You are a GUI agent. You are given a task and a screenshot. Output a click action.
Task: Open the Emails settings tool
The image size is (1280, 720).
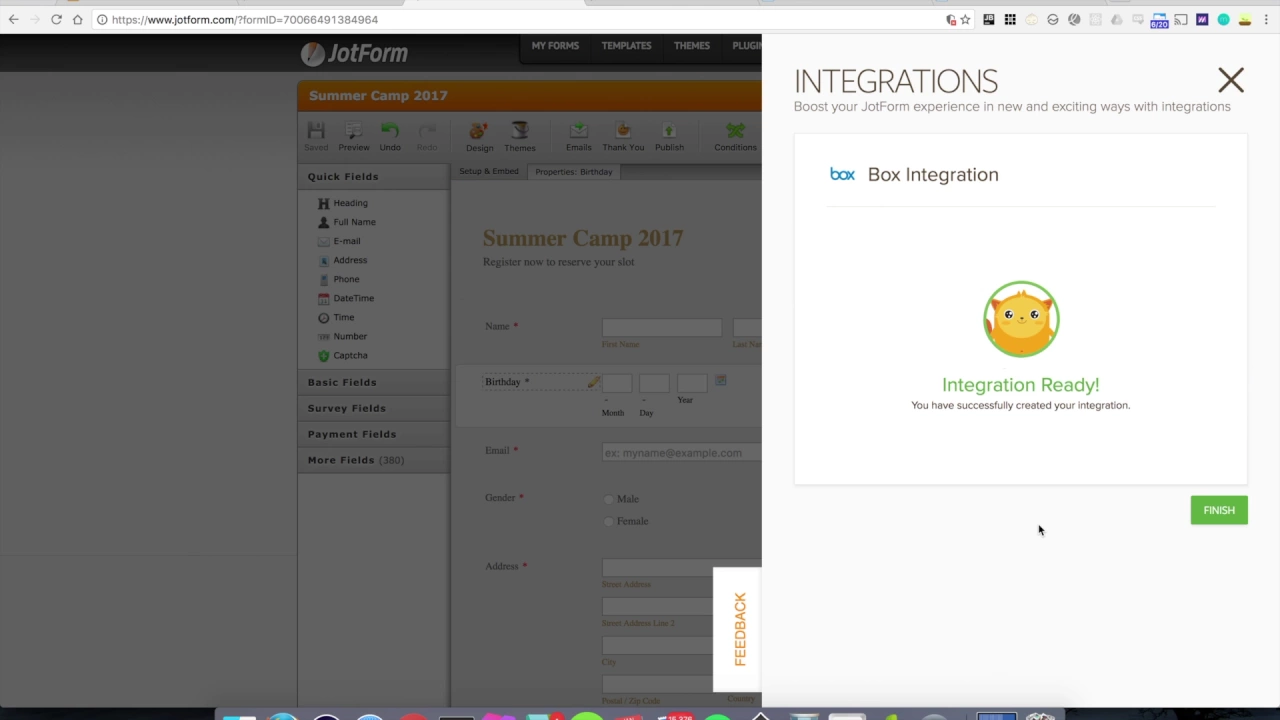(x=578, y=137)
